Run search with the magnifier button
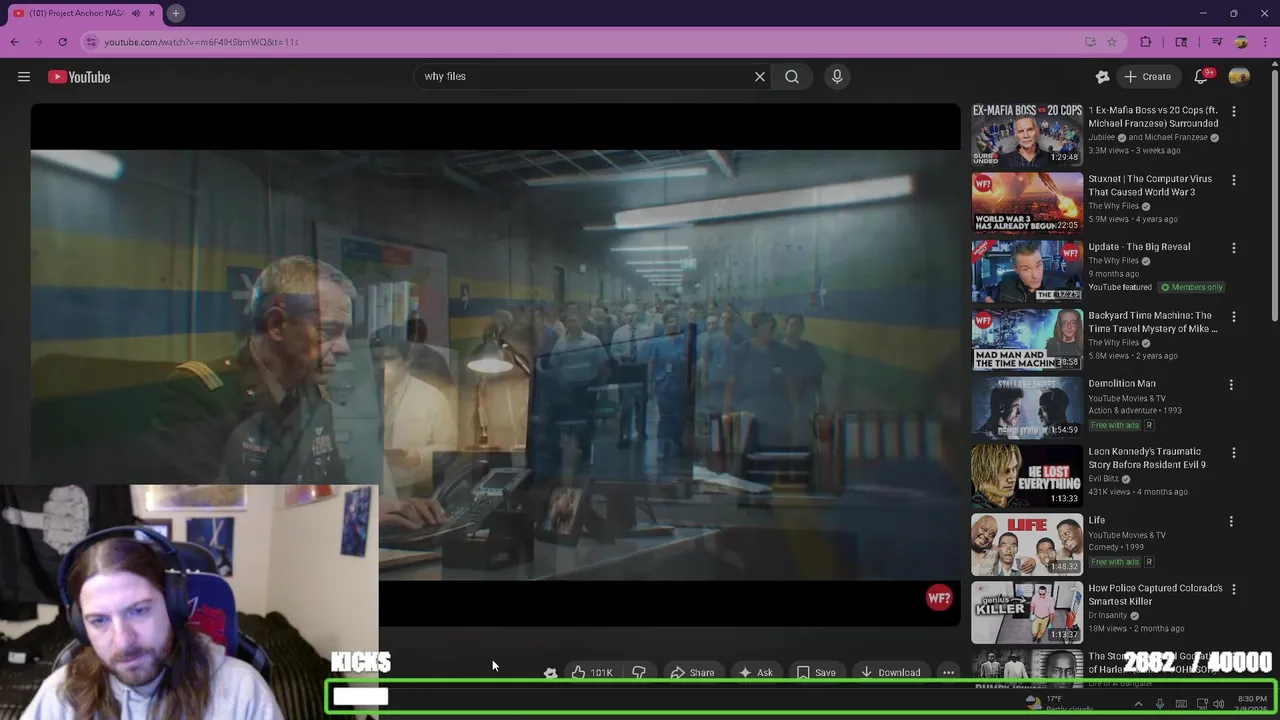Viewport: 1280px width, 720px height. click(x=792, y=76)
